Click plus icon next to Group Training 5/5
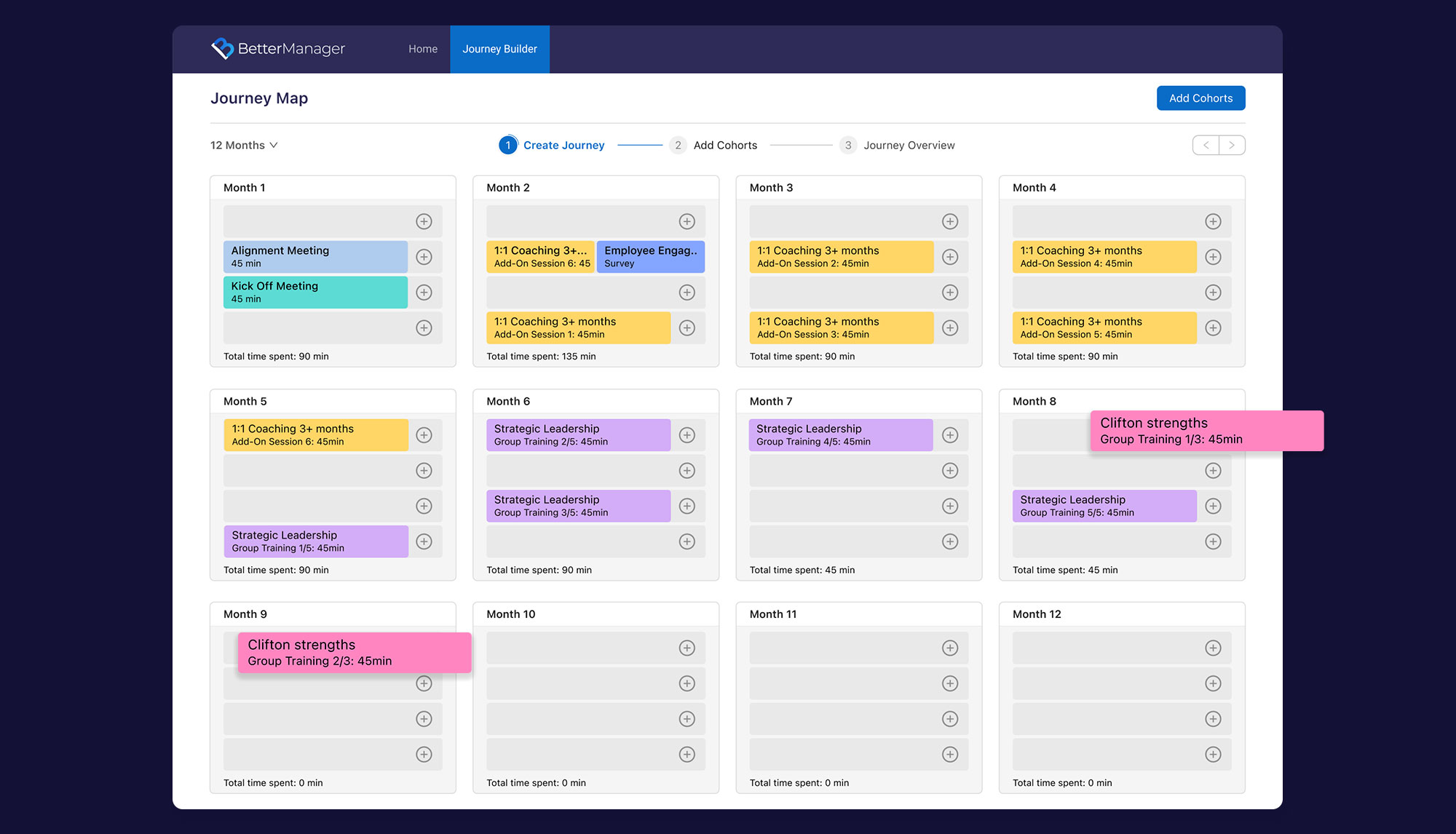This screenshot has width=1456, height=834. click(1213, 507)
